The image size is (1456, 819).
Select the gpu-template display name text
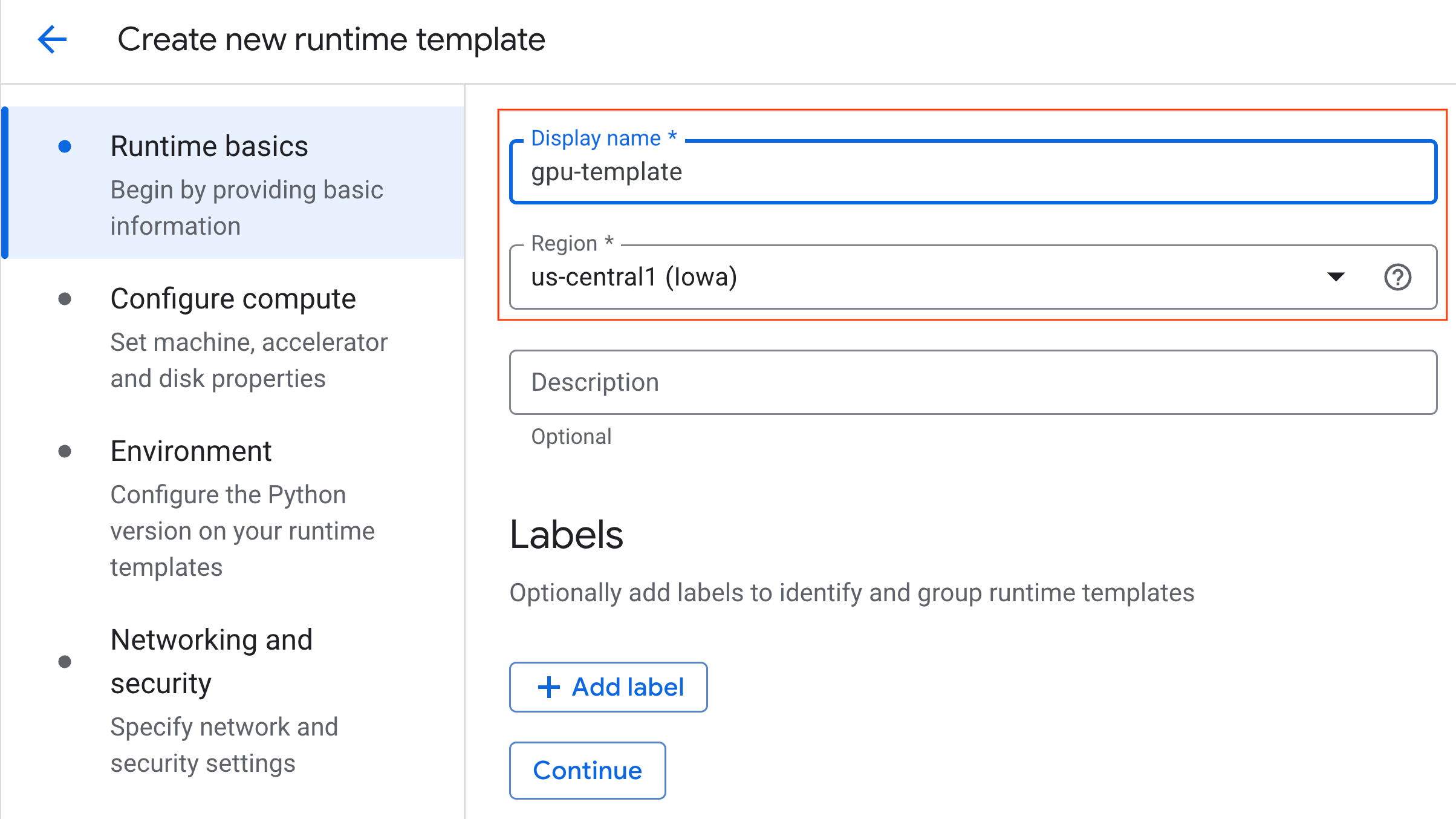tap(606, 171)
